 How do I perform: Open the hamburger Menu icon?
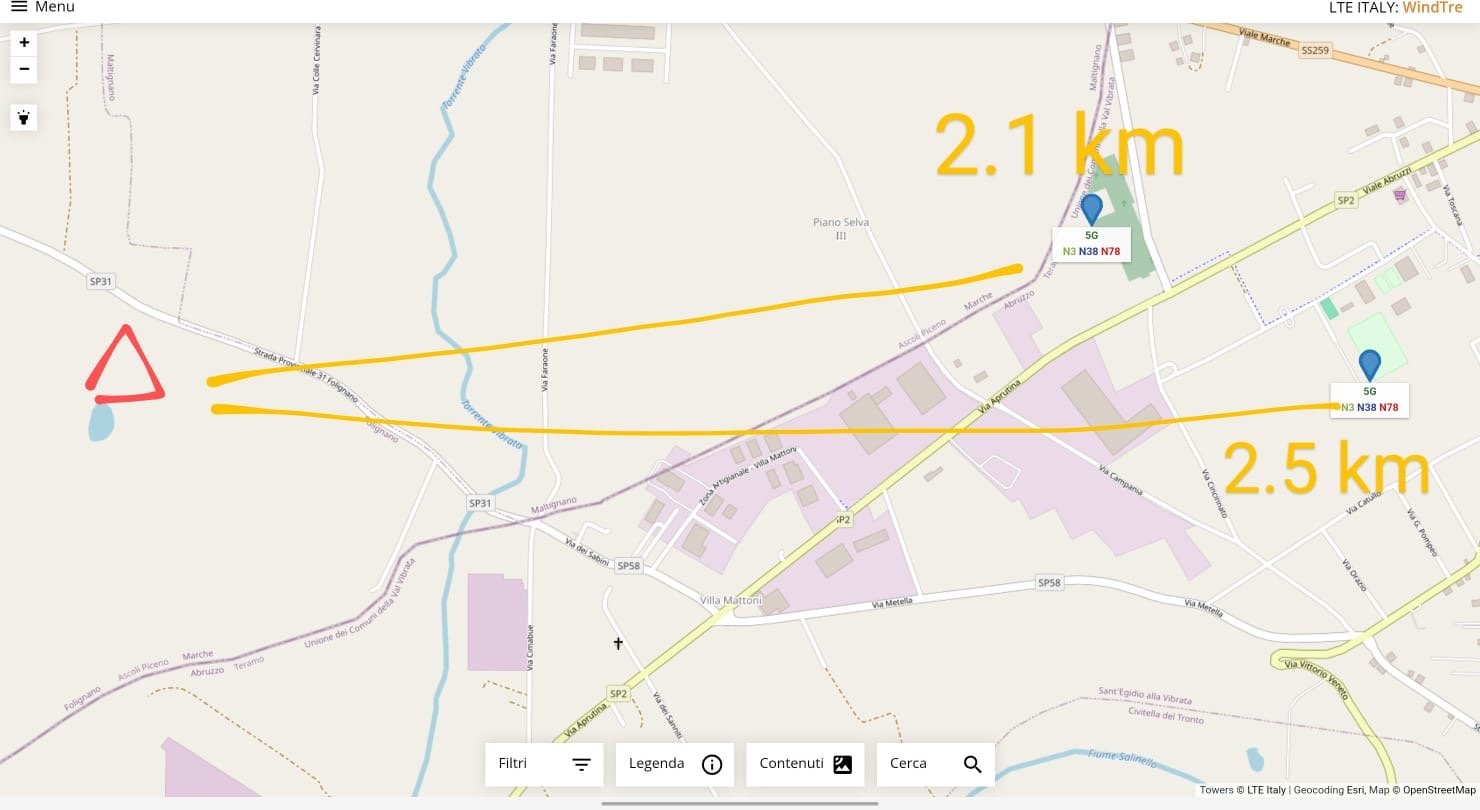(x=19, y=7)
